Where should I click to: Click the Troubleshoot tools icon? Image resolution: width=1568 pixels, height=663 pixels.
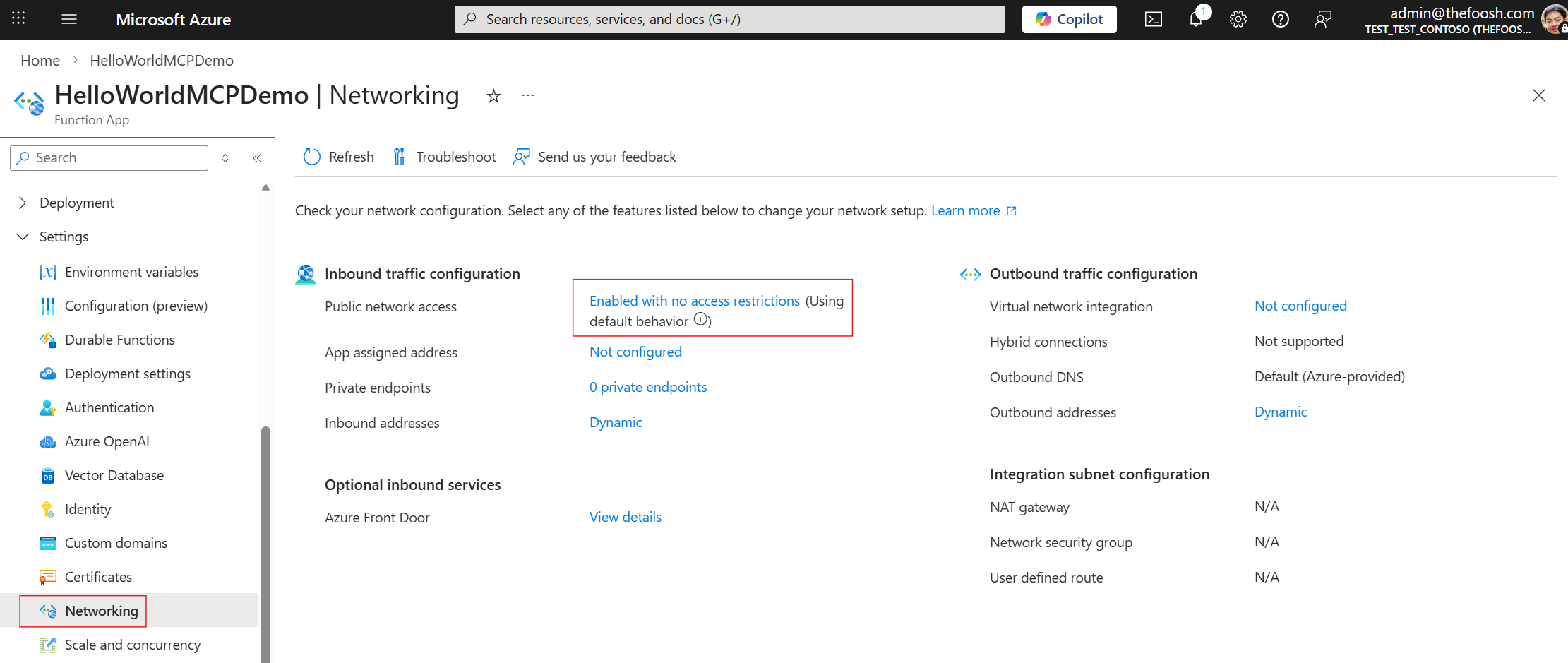click(x=400, y=157)
